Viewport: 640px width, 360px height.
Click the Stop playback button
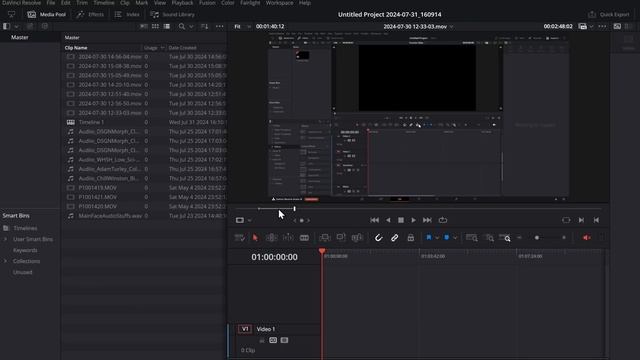click(401, 220)
